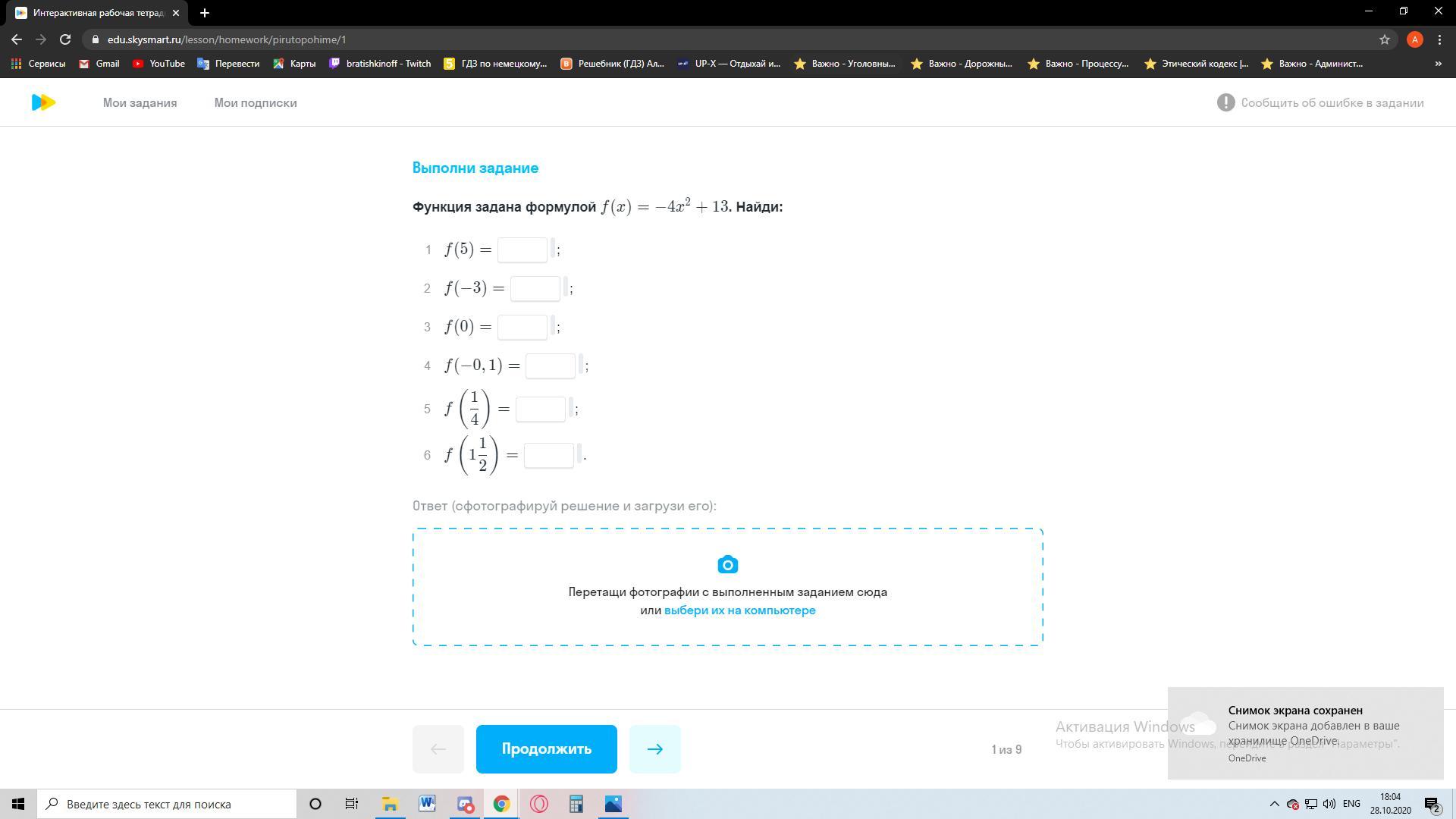Click the Chrome taskbar icon
The width and height of the screenshot is (1456, 819).
coord(501,804)
